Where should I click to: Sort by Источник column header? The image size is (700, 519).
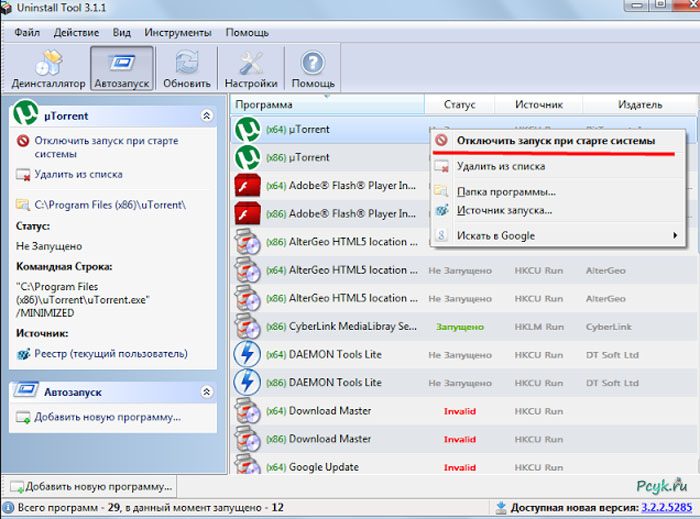click(539, 105)
